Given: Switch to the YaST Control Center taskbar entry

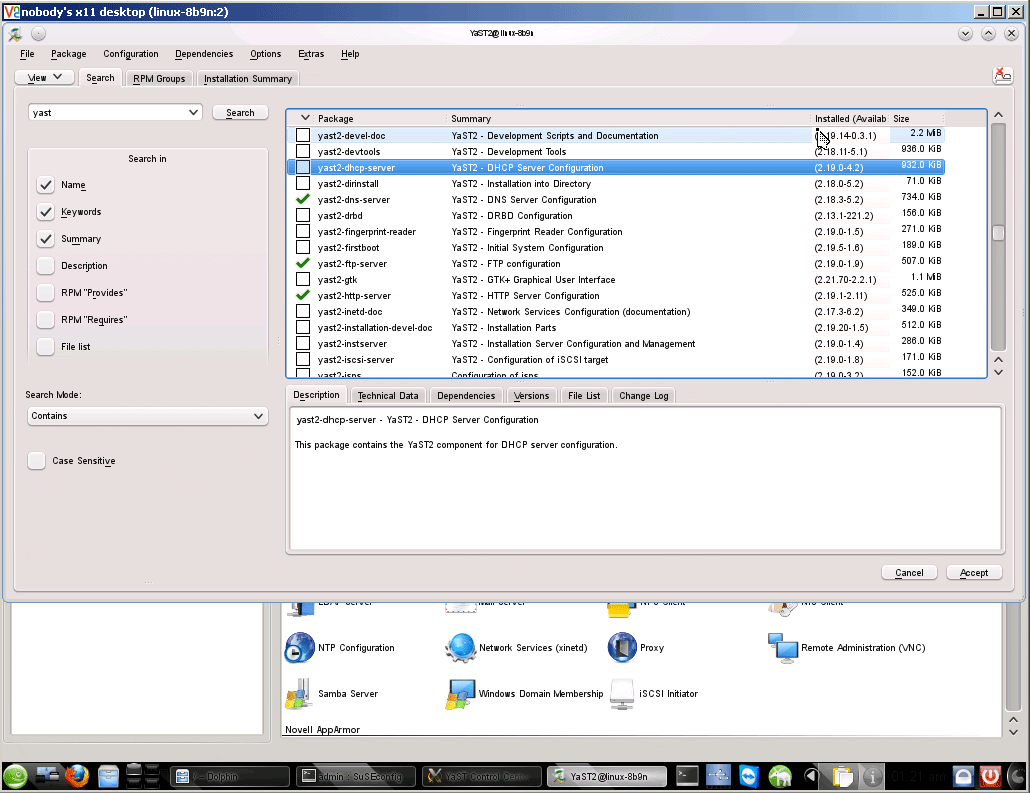Looking at the screenshot, I should pyautogui.click(x=481, y=777).
